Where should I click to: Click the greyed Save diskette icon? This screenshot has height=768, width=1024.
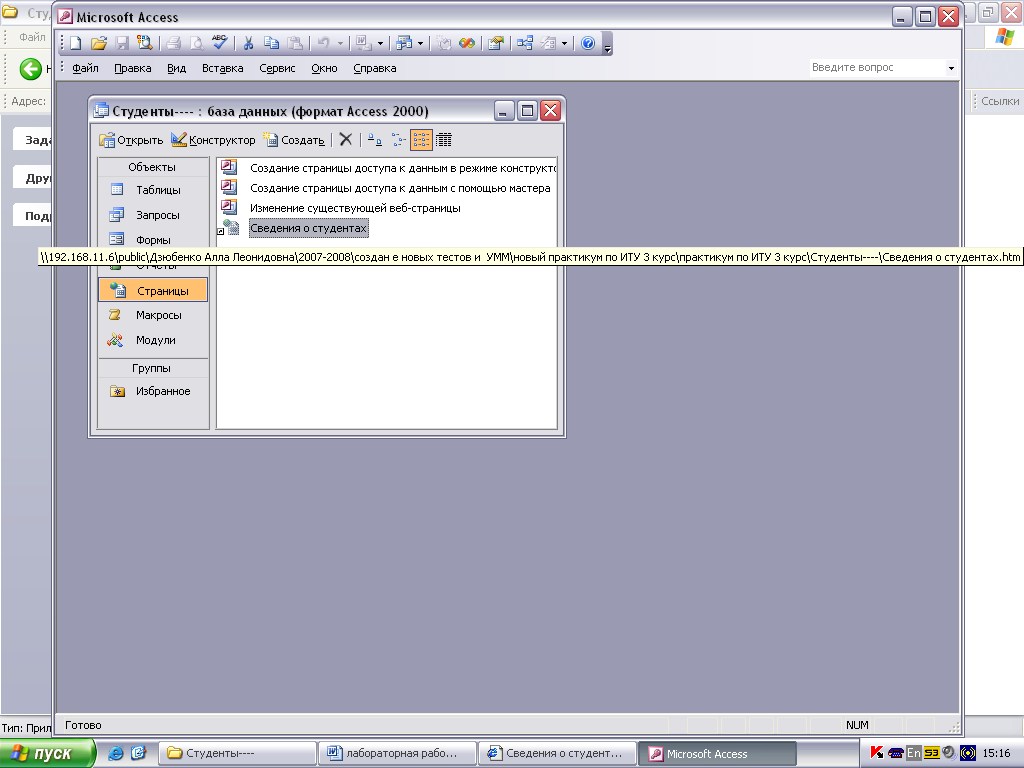tap(121, 44)
